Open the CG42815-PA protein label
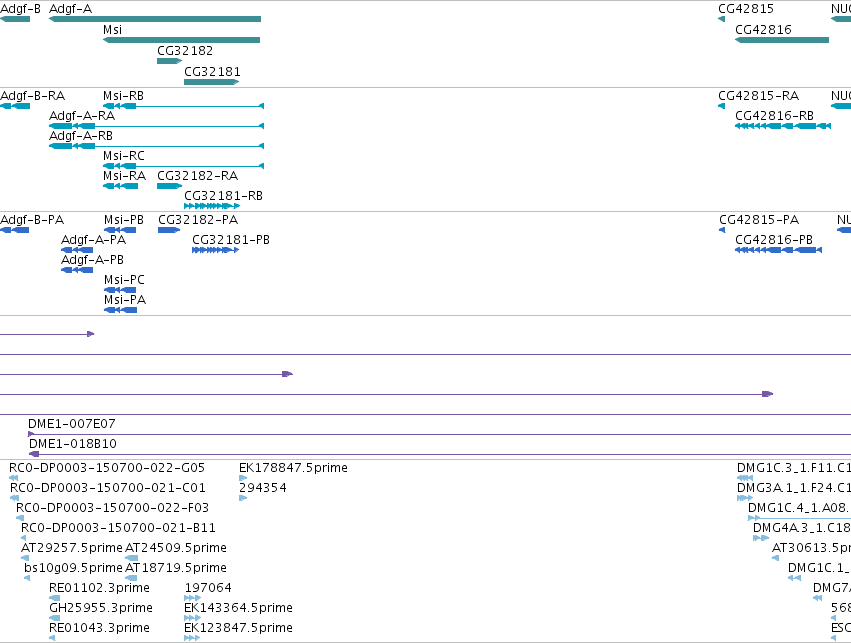 coord(759,220)
